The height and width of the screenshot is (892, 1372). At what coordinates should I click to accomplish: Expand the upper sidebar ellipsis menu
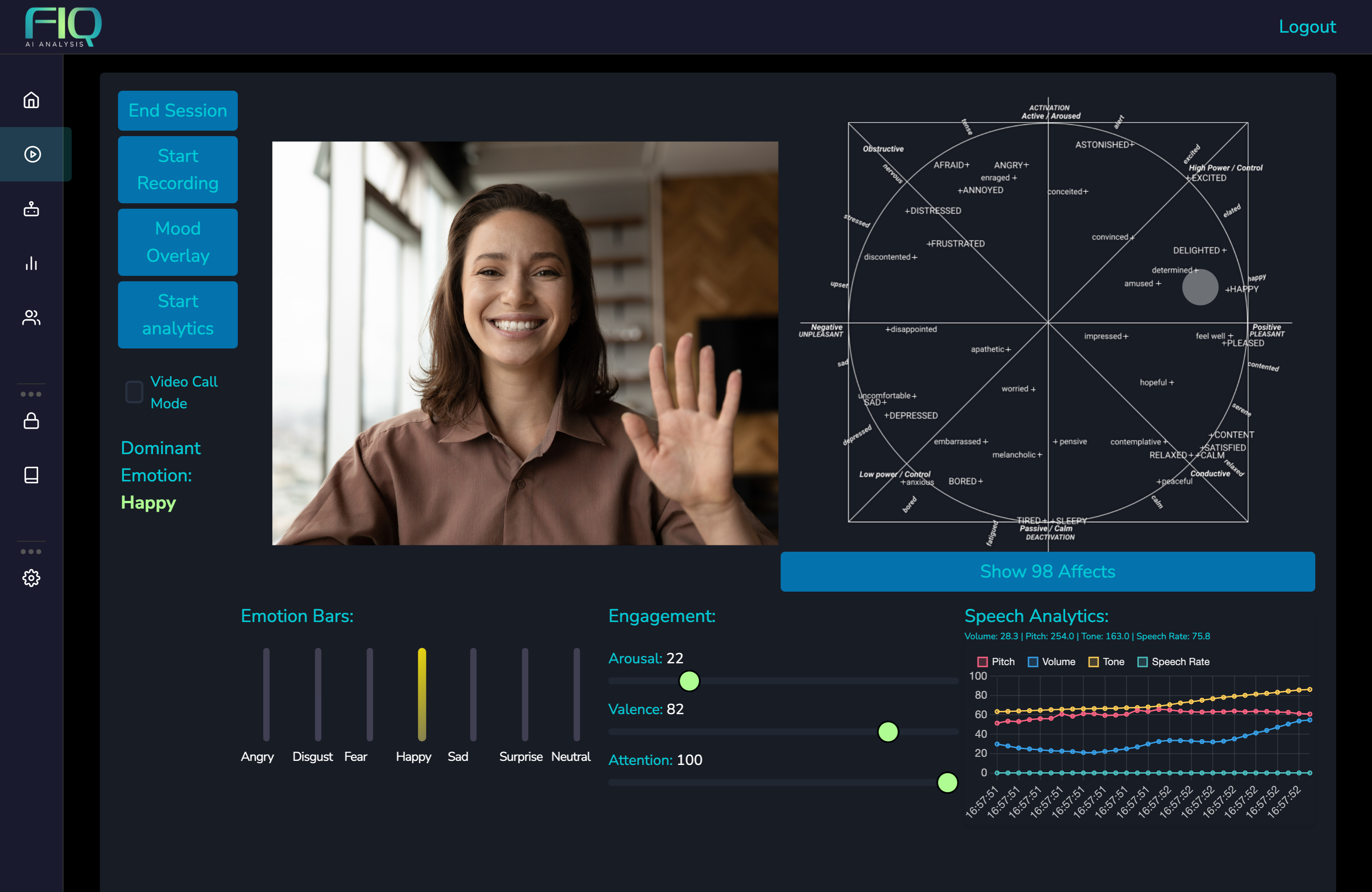[32, 394]
